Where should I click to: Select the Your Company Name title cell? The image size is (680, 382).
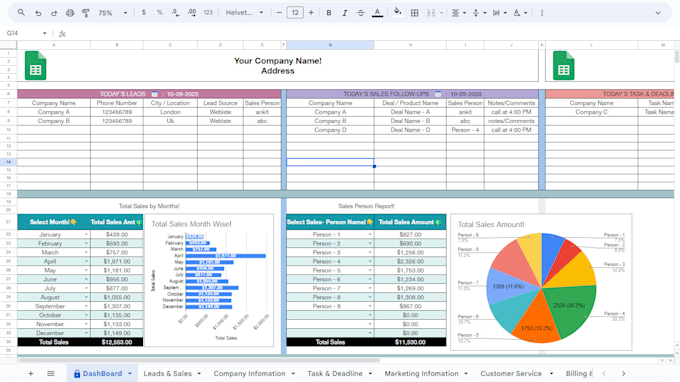[278, 65]
